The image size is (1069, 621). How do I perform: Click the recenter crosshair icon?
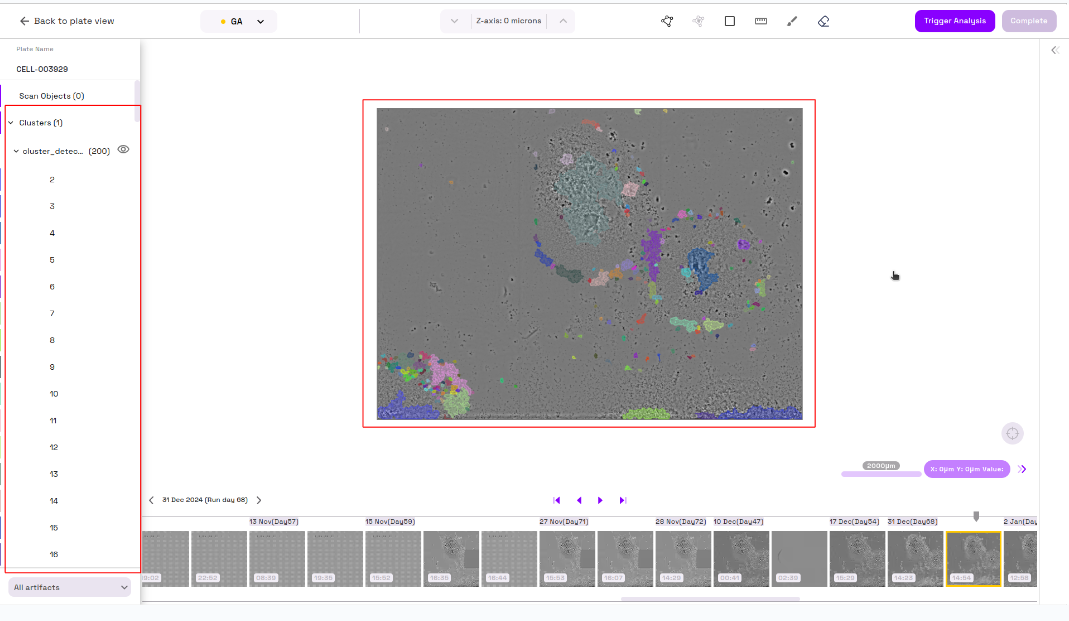click(x=1012, y=433)
